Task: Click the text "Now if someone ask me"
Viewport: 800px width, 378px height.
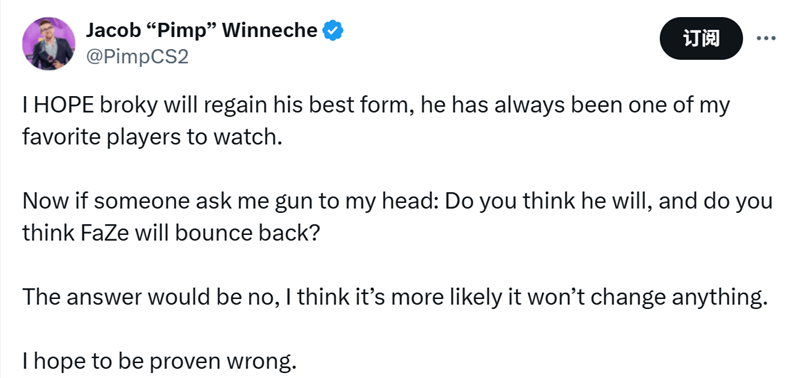Action: (146, 201)
